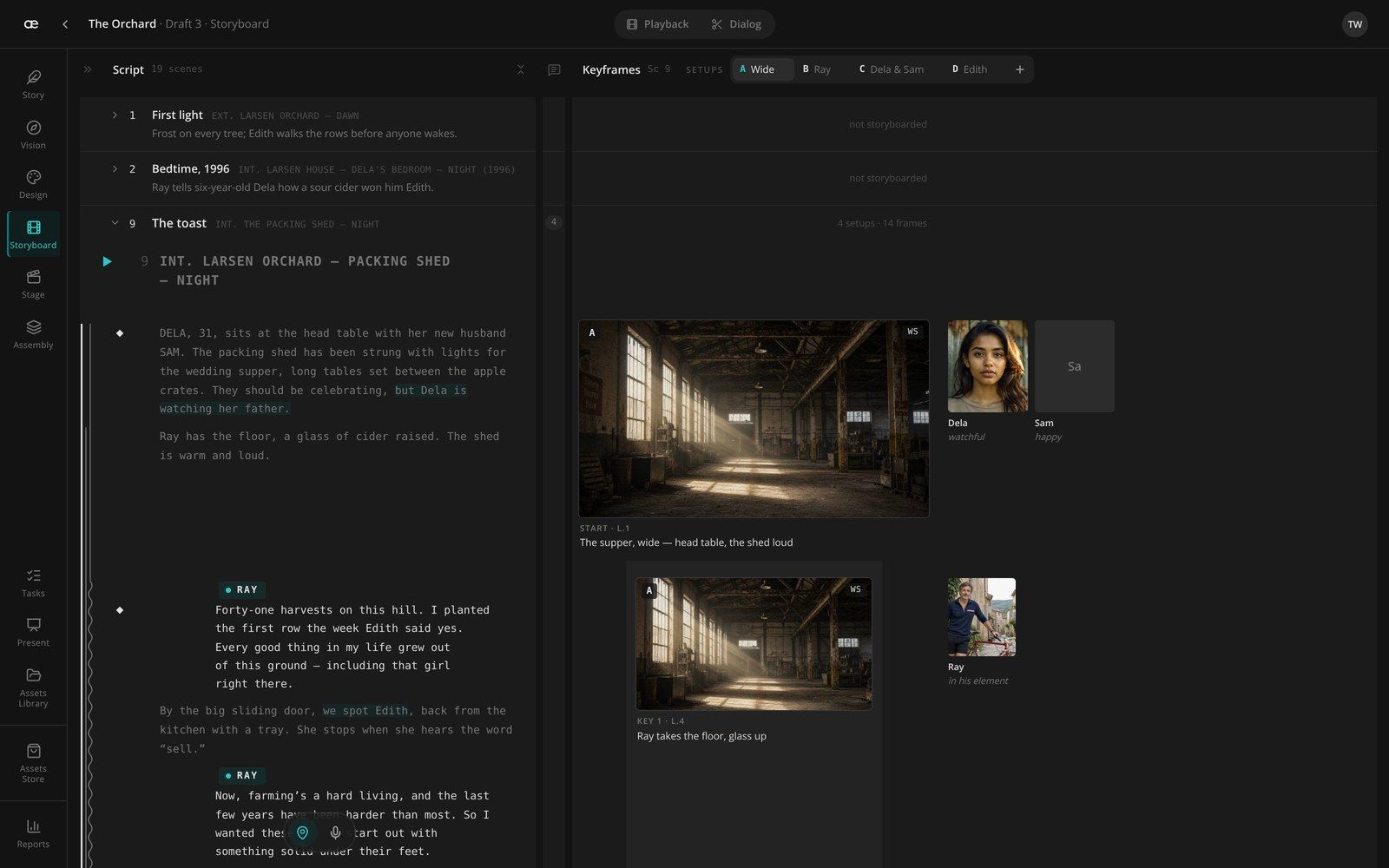Open the TW user avatar menu
Viewport: 1389px width, 868px height.
tap(1355, 24)
